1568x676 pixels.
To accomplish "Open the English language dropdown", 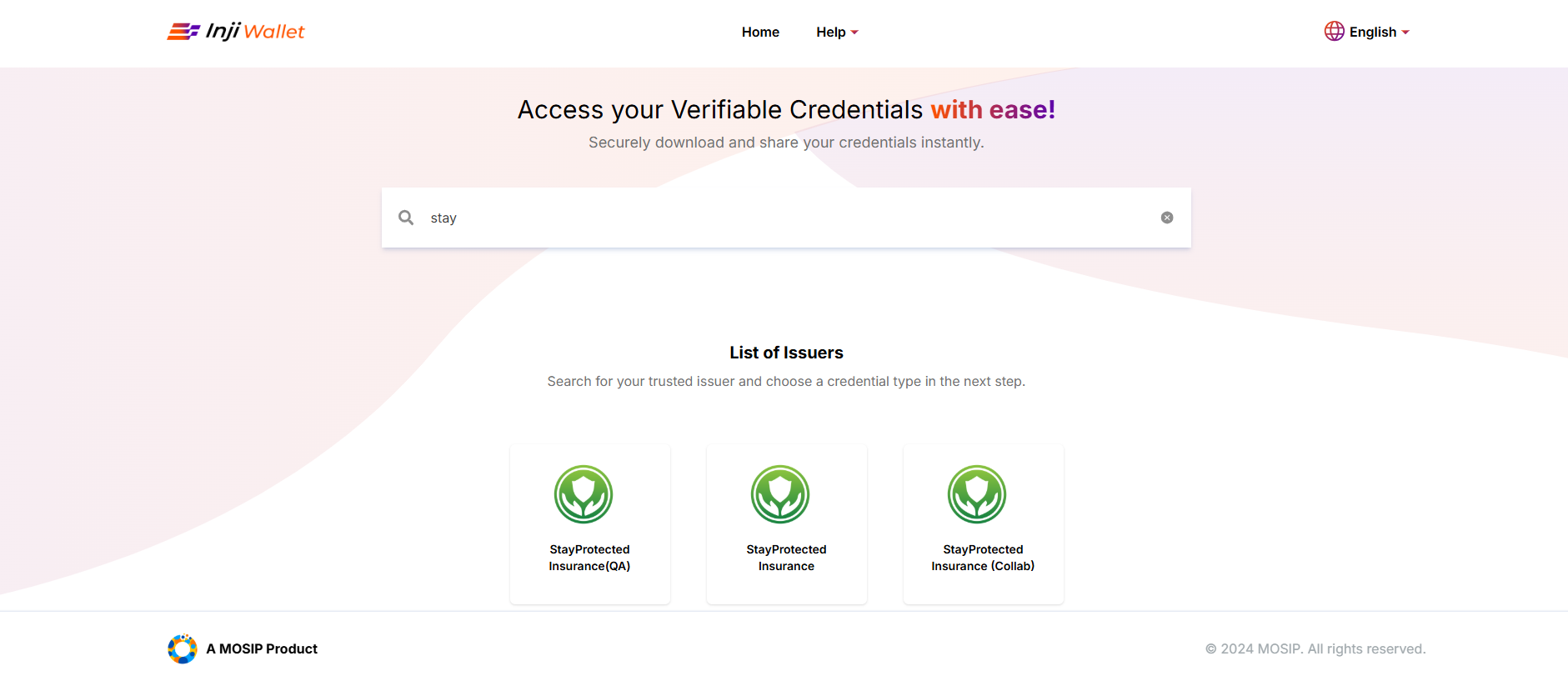I will point(1372,33).
